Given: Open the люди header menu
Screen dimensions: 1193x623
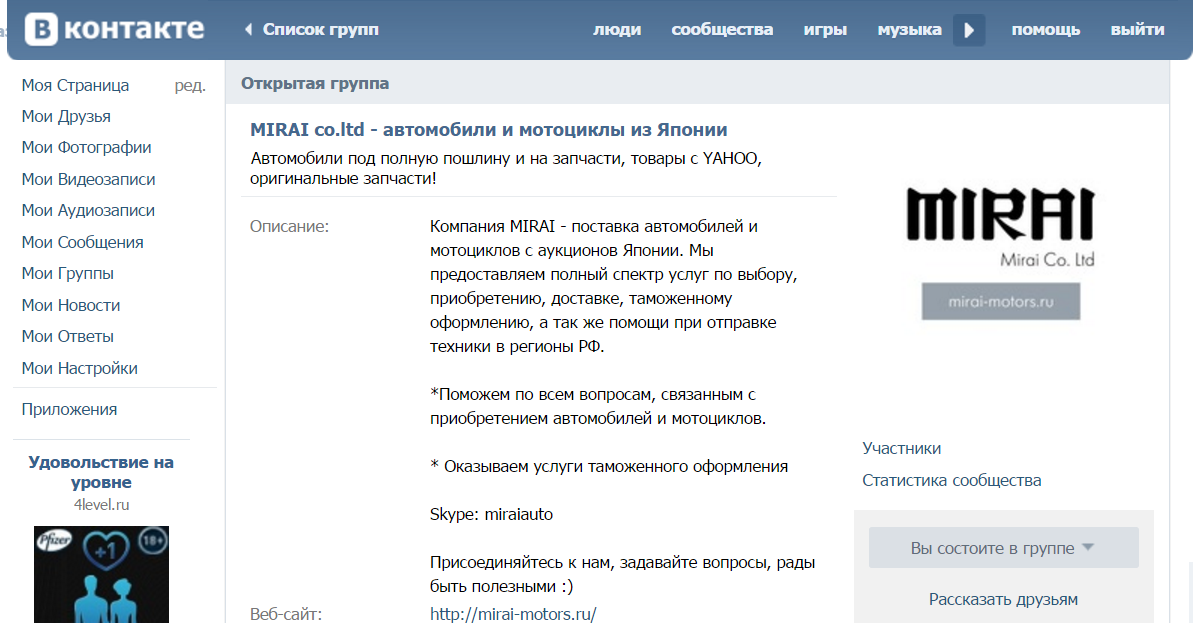Looking at the screenshot, I should point(617,30).
